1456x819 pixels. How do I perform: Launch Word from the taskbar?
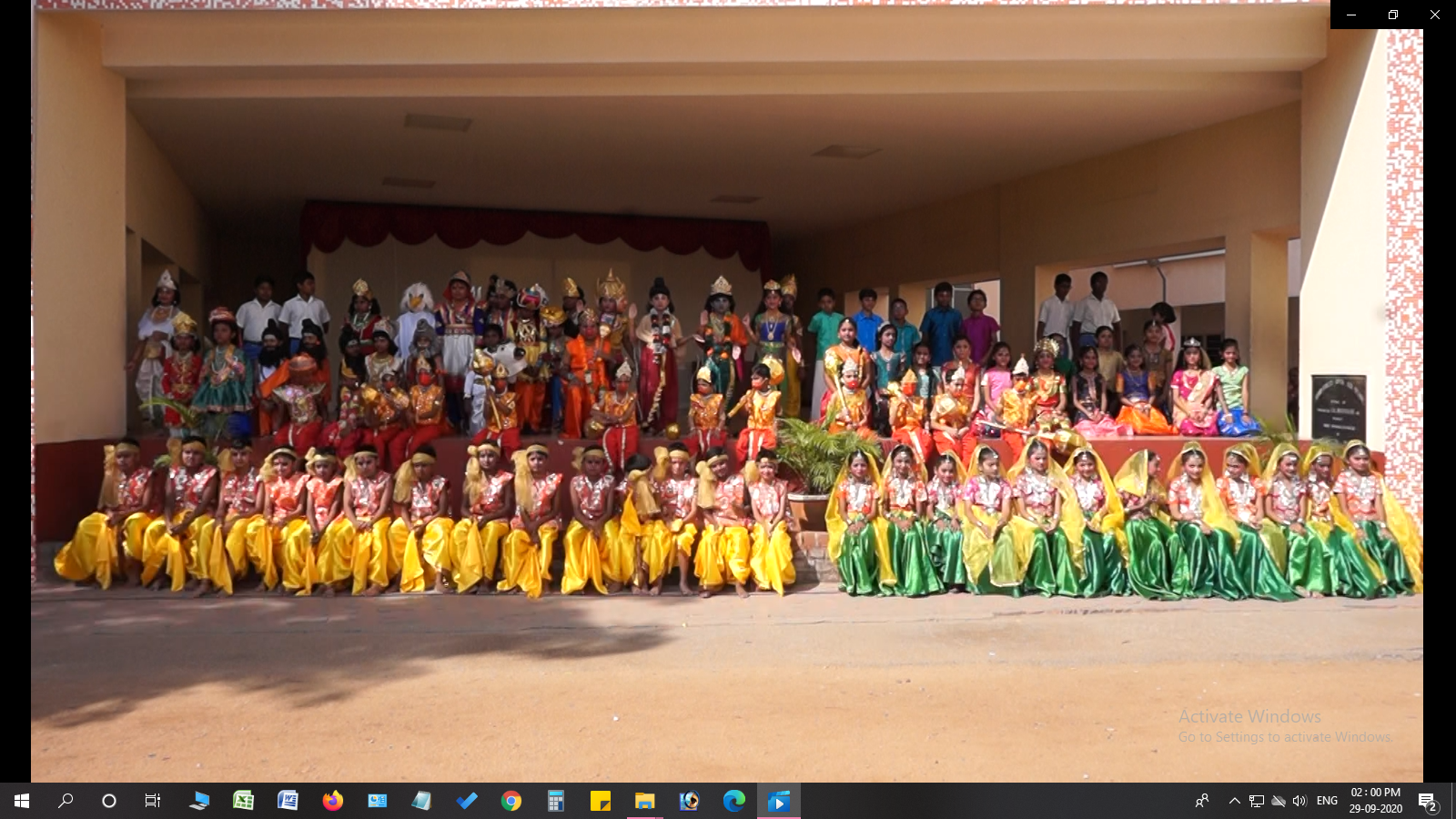(288, 801)
